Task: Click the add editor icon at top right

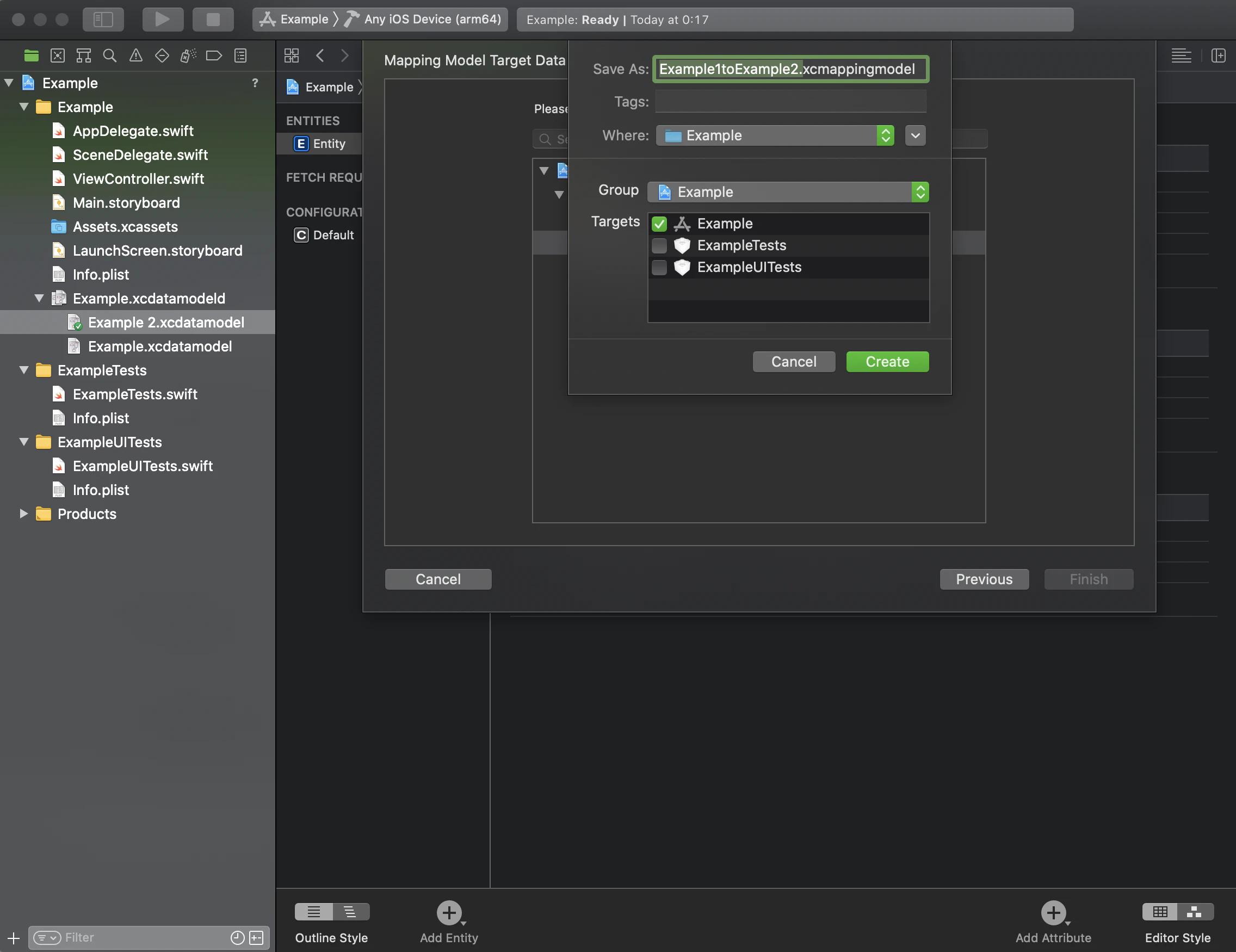Action: 1219,55
